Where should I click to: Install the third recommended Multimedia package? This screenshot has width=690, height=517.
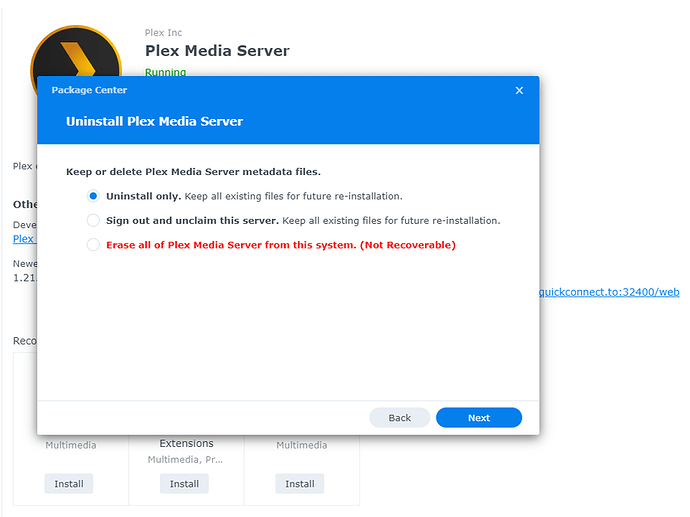pyautogui.click(x=300, y=484)
